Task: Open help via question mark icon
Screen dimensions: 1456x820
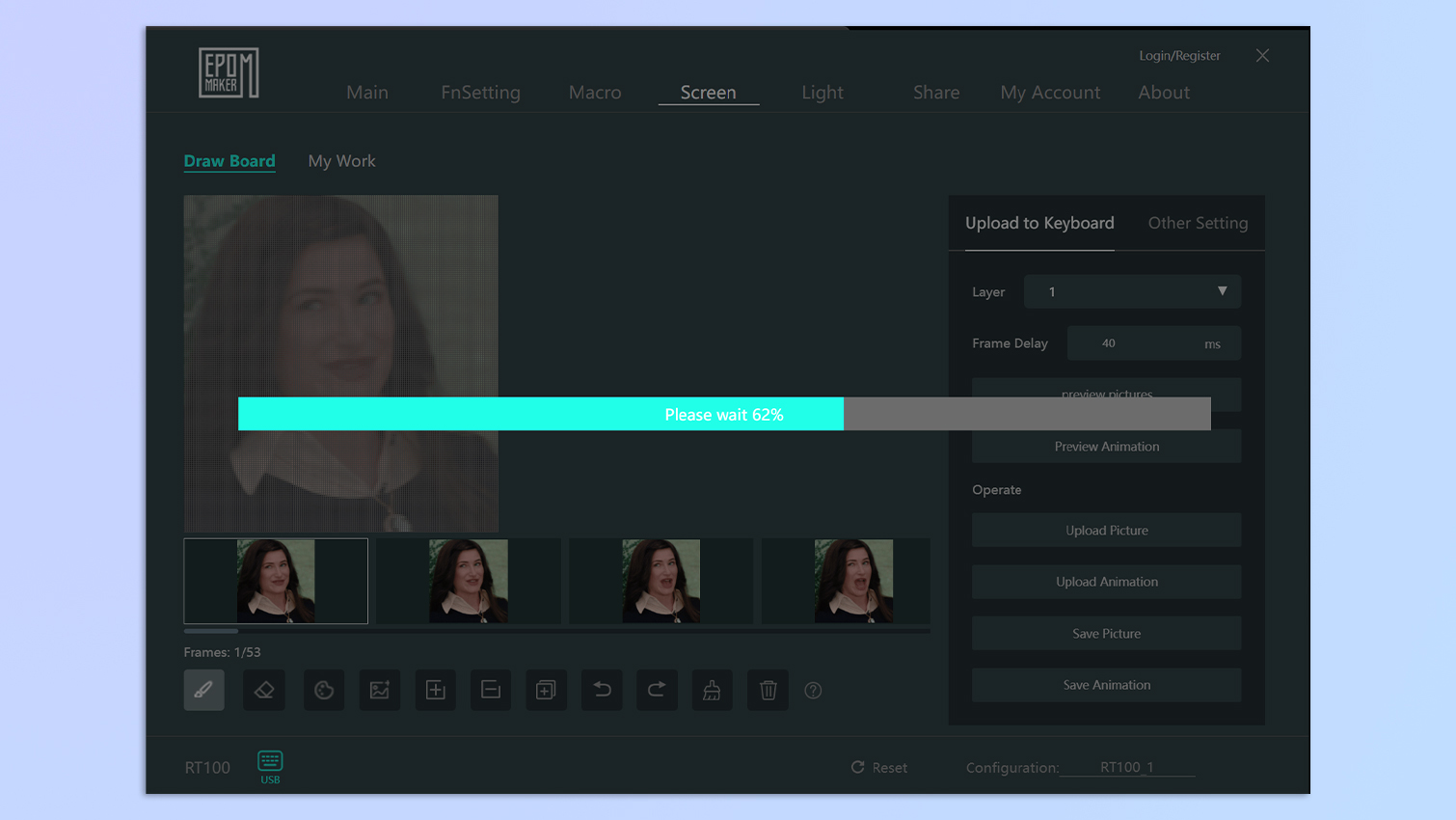Action: 813,691
